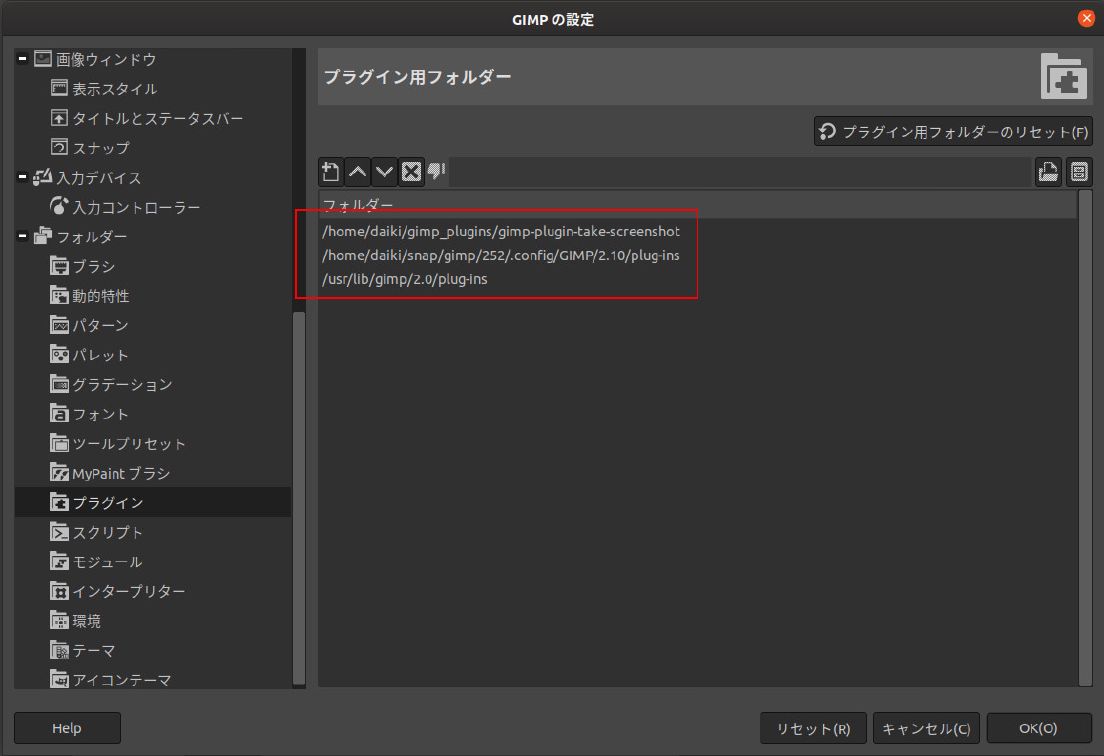Select the プラグイン folder entry
Viewport: 1104px width, 756px height.
coord(152,503)
